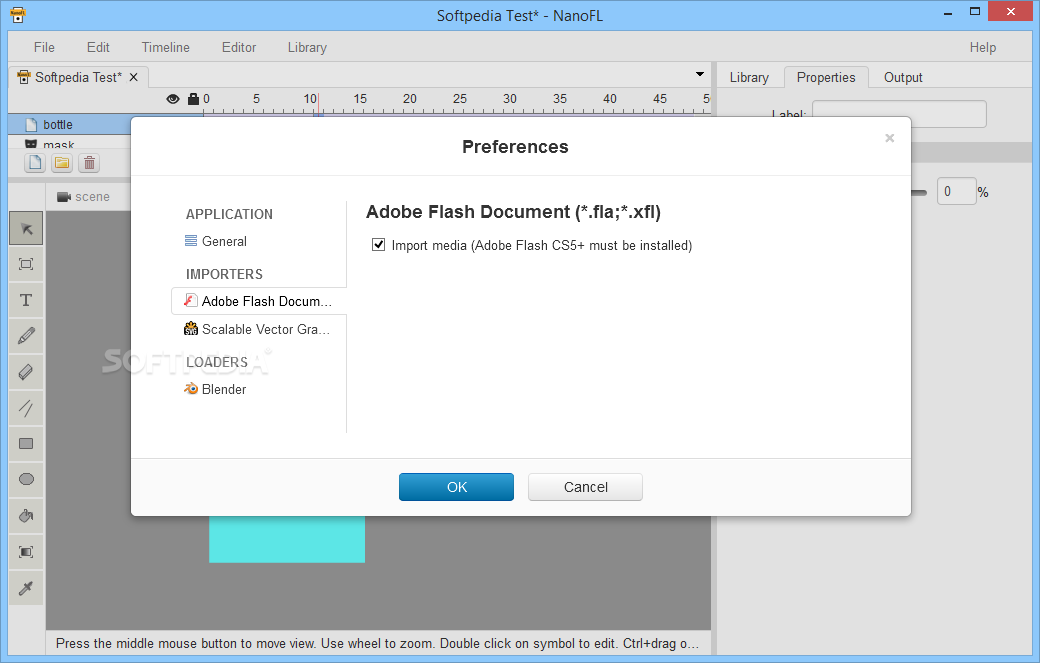
Task: Click the SVG importer icon
Action: point(191,329)
